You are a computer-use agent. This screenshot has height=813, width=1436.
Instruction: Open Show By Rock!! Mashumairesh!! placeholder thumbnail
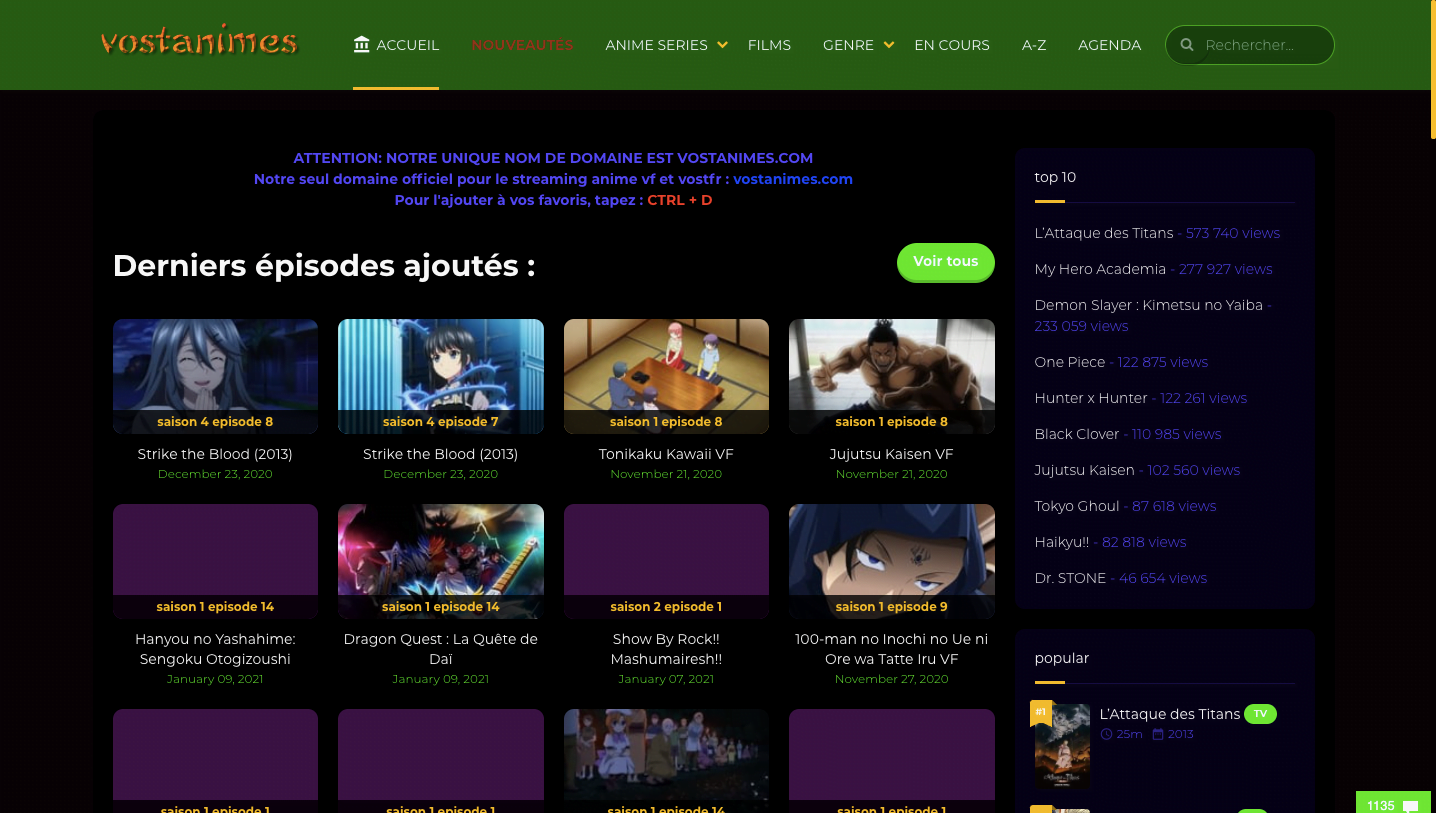point(666,561)
